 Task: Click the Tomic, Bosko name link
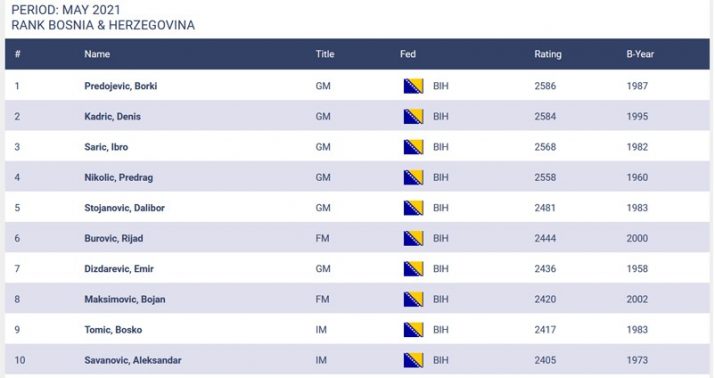click(x=113, y=330)
